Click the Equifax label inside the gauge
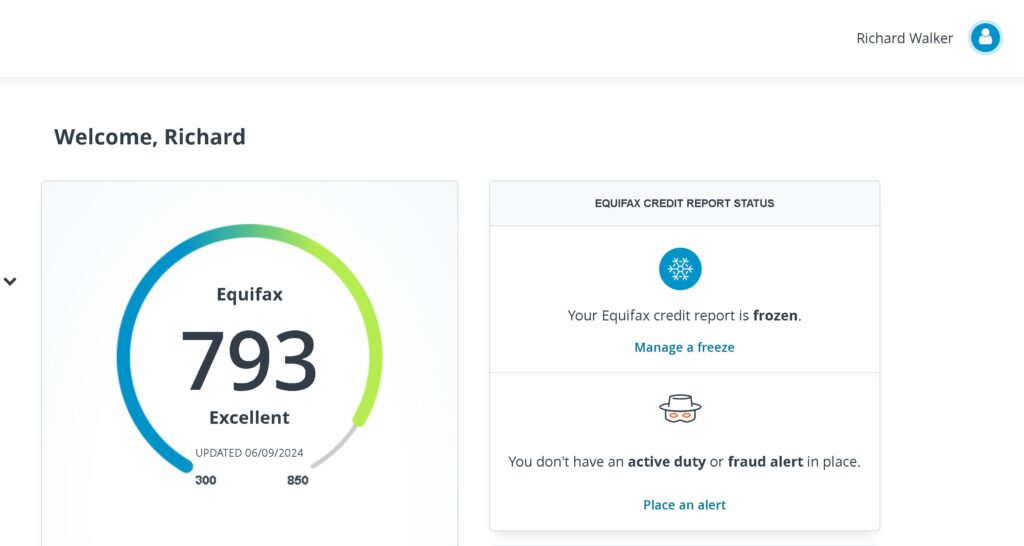The height and width of the screenshot is (546, 1024). [249, 294]
